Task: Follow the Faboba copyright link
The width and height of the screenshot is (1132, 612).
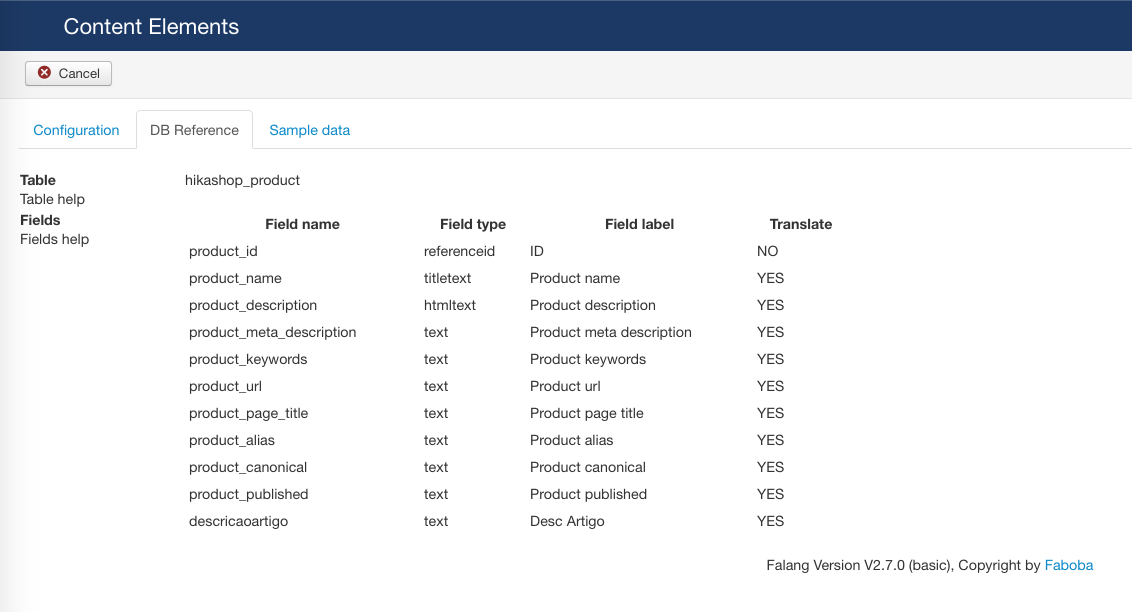Action: (1068, 565)
